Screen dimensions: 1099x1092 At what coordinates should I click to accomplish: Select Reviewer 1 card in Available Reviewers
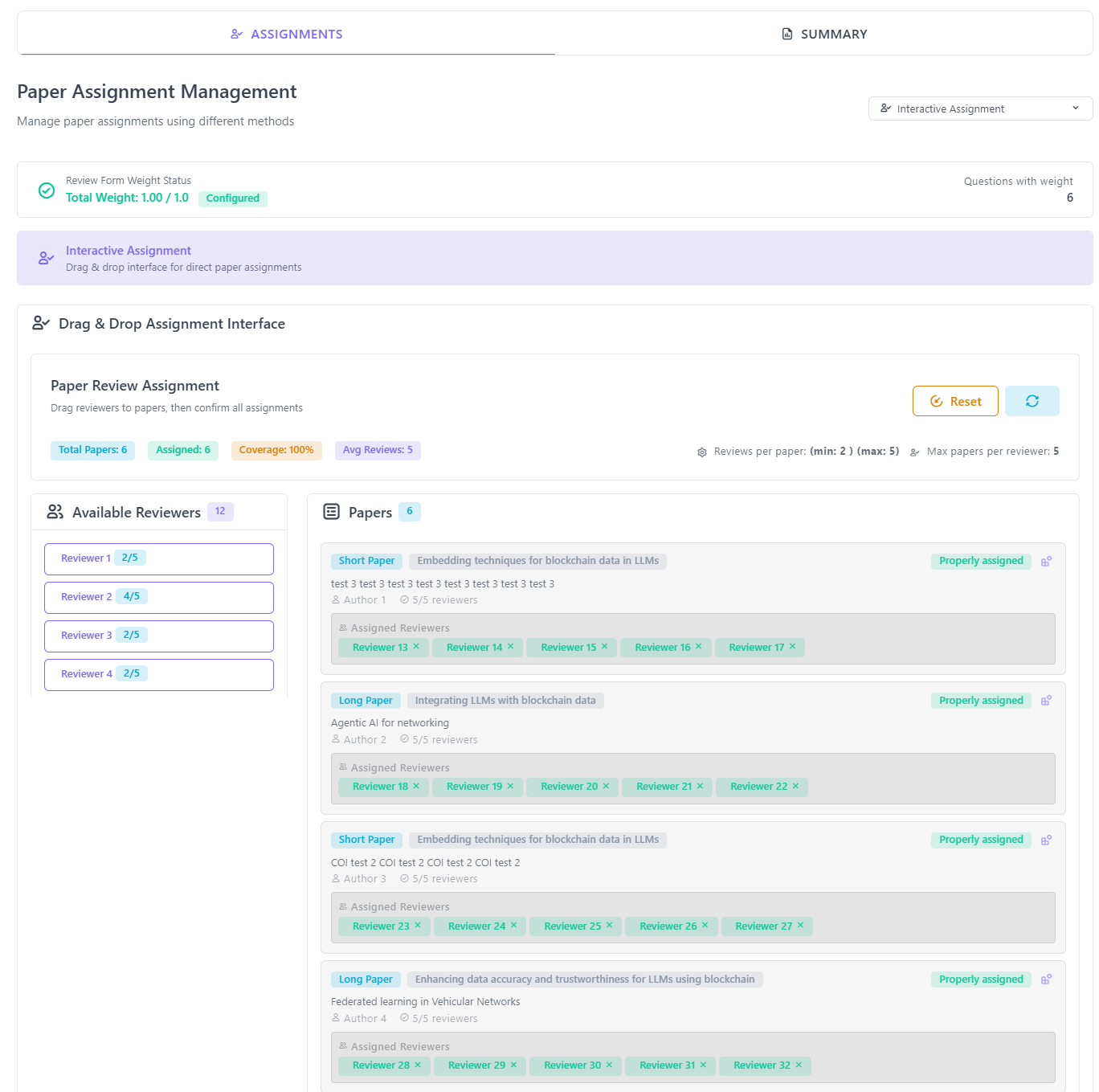coord(158,558)
